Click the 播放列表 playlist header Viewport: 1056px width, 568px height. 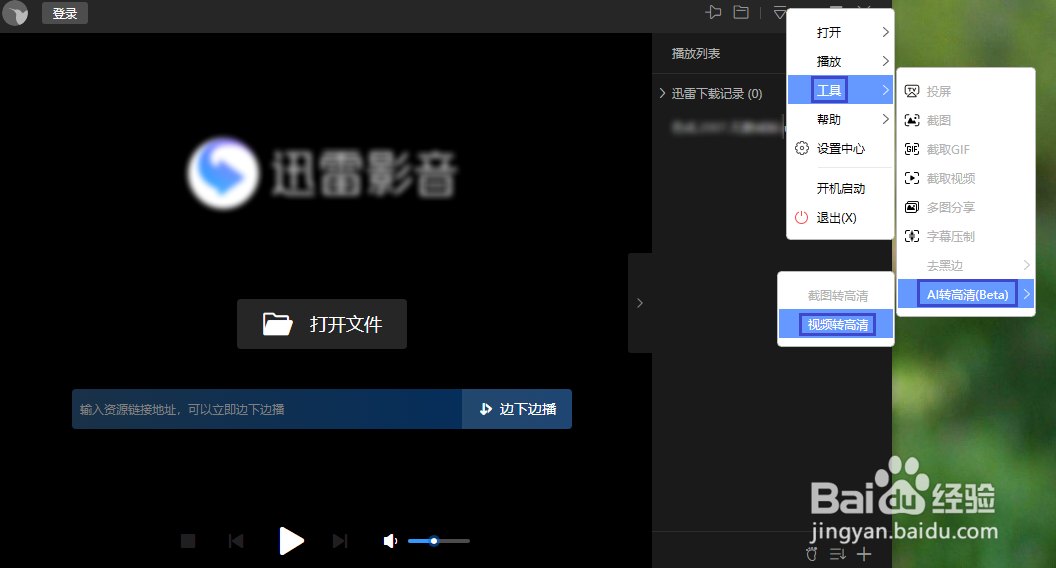tap(696, 53)
